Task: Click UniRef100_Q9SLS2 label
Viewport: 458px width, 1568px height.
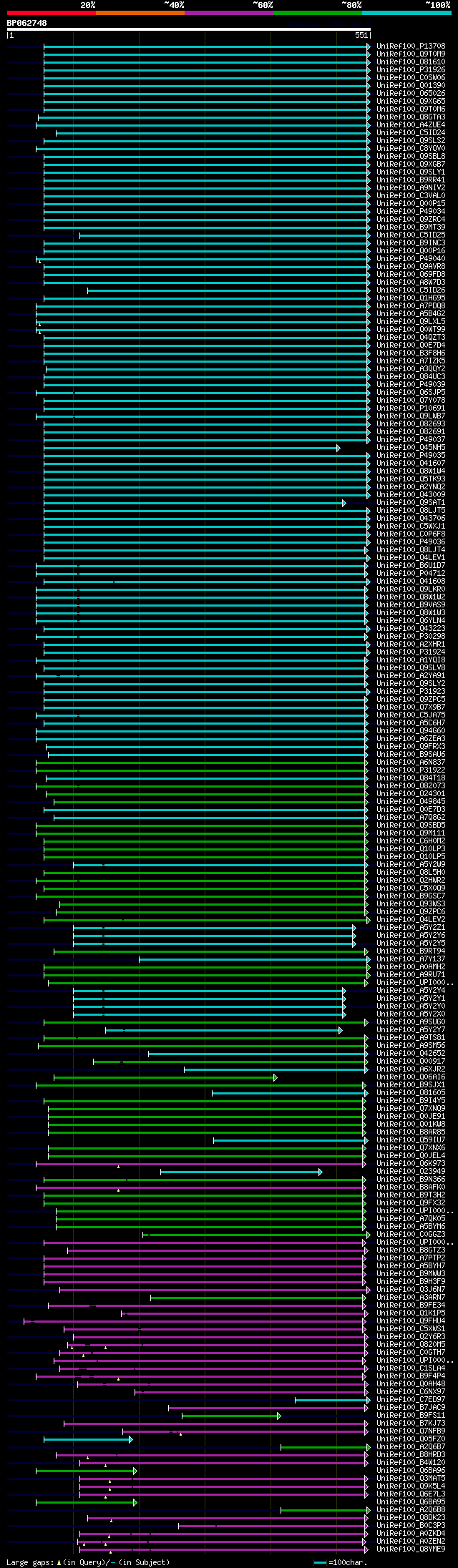Action: tap(411, 140)
